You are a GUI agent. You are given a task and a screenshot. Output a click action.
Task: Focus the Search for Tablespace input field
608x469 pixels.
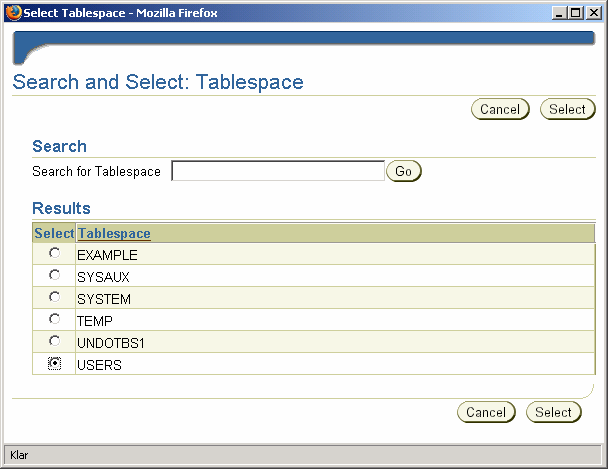[278, 171]
